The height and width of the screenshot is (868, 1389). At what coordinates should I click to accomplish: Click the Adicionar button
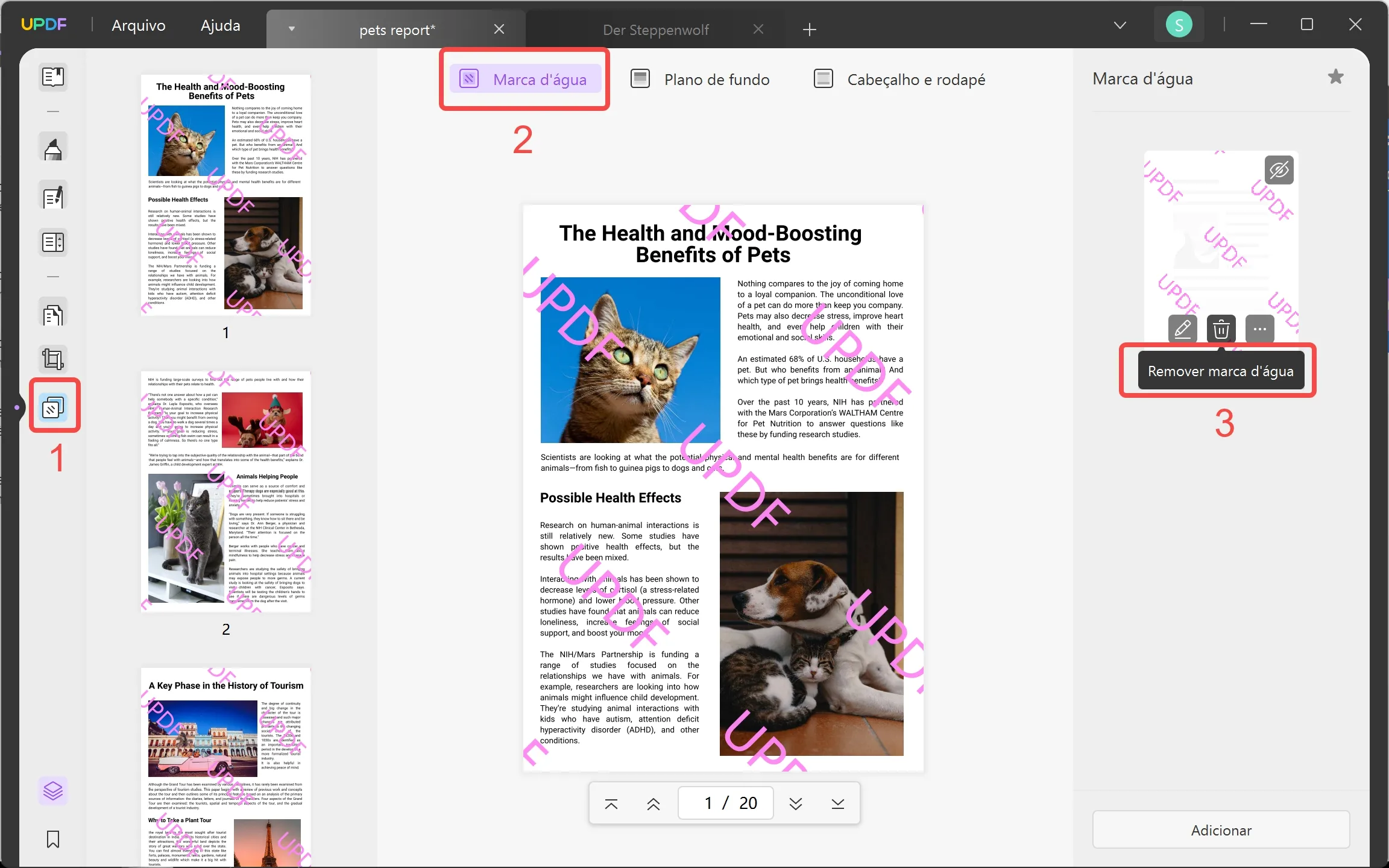pyautogui.click(x=1221, y=830)
